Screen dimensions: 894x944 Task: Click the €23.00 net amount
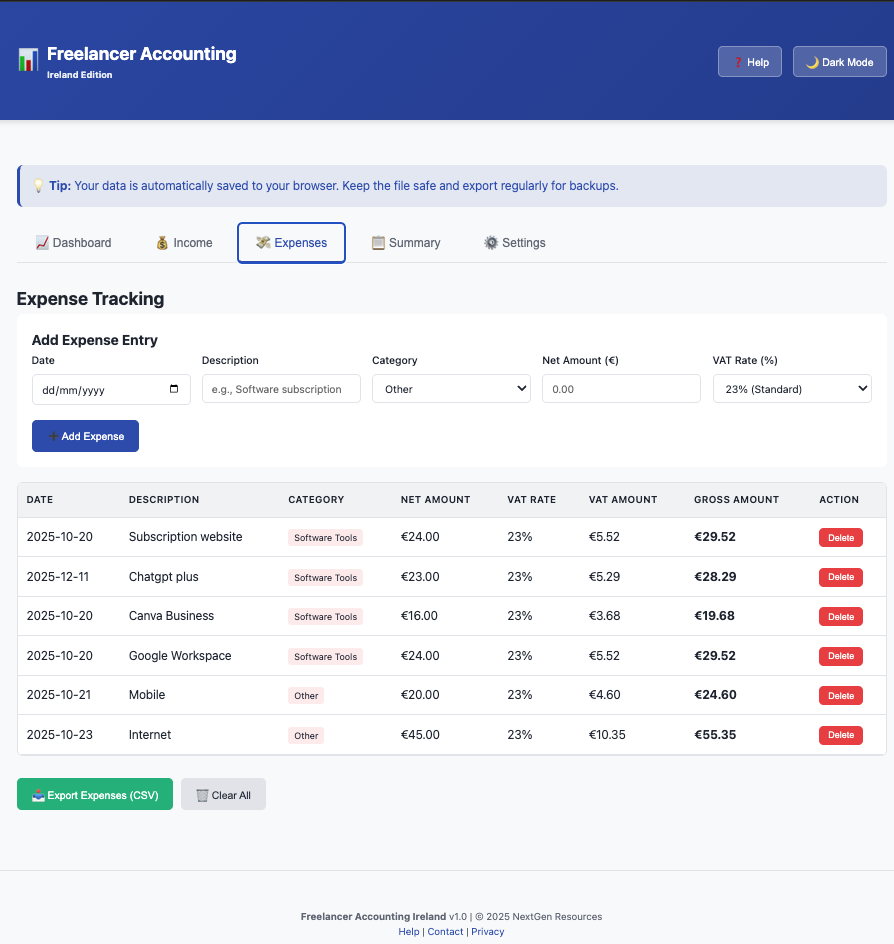[420, 576]
